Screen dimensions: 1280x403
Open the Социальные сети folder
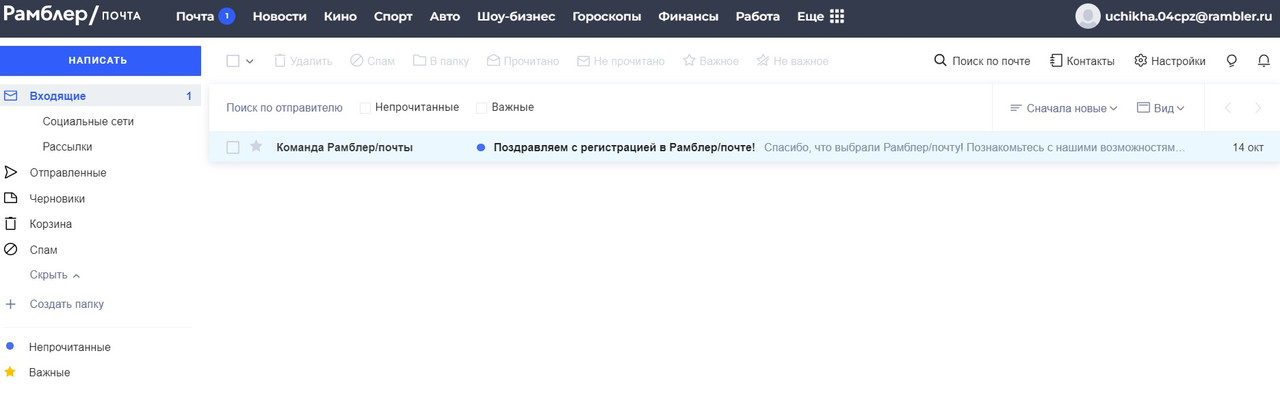88,121
